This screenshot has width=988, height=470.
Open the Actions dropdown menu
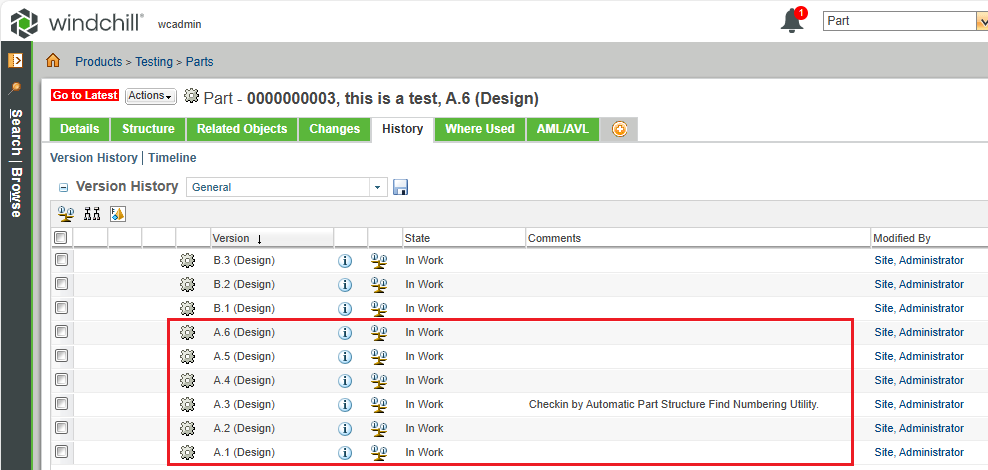click(x=150, y=96)
